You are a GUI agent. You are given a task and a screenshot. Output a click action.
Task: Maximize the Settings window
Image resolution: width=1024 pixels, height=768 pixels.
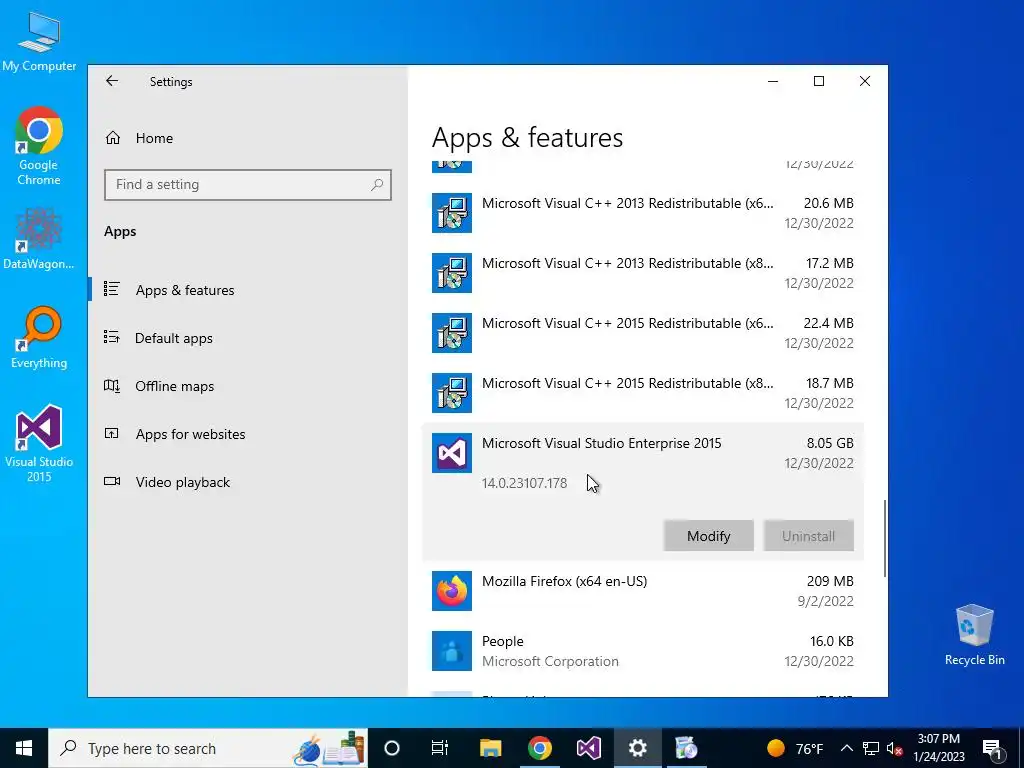pyautogui.click(x=819, y=81)
